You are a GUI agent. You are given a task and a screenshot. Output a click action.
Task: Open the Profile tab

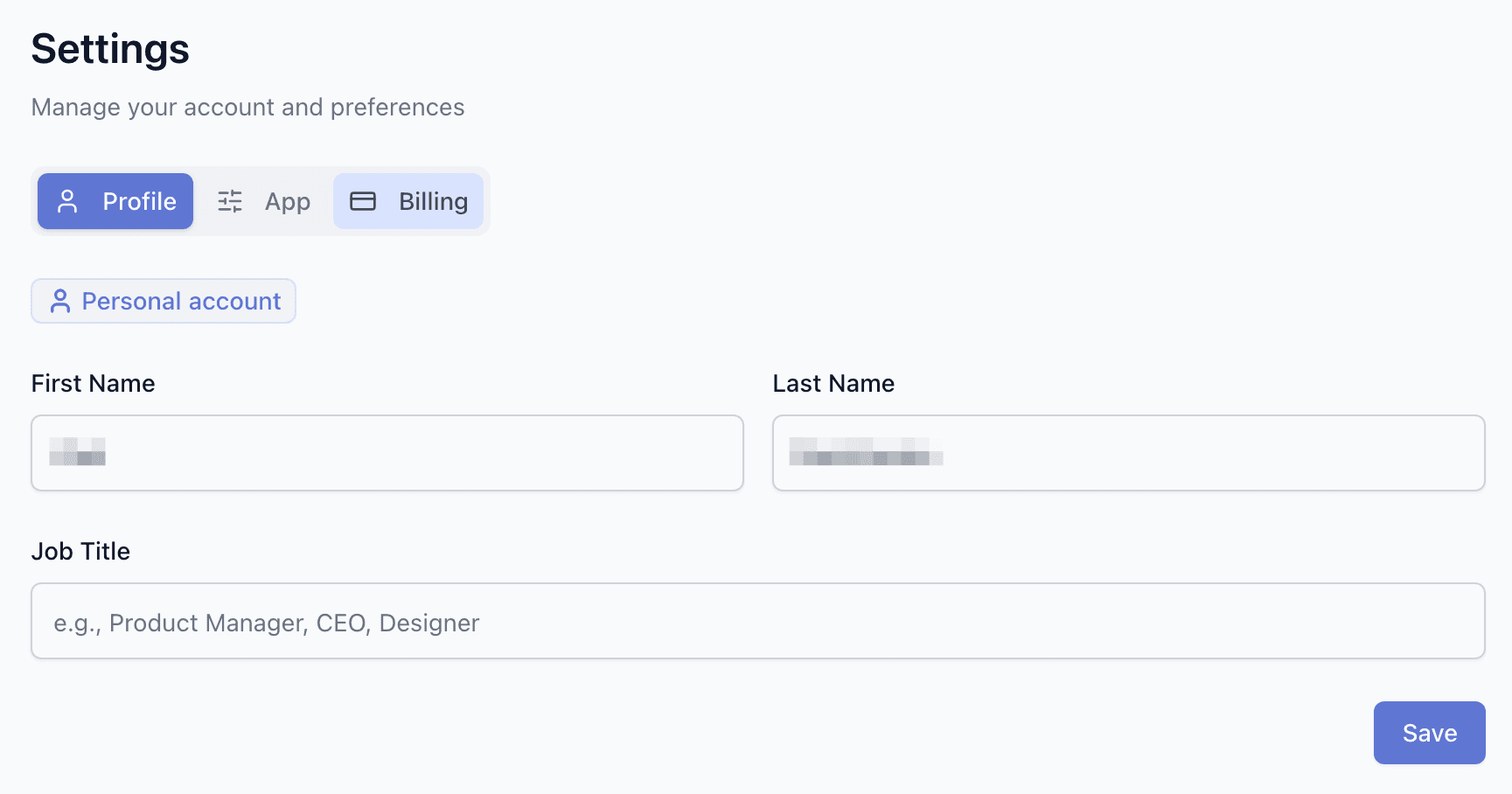coord(115,201)
